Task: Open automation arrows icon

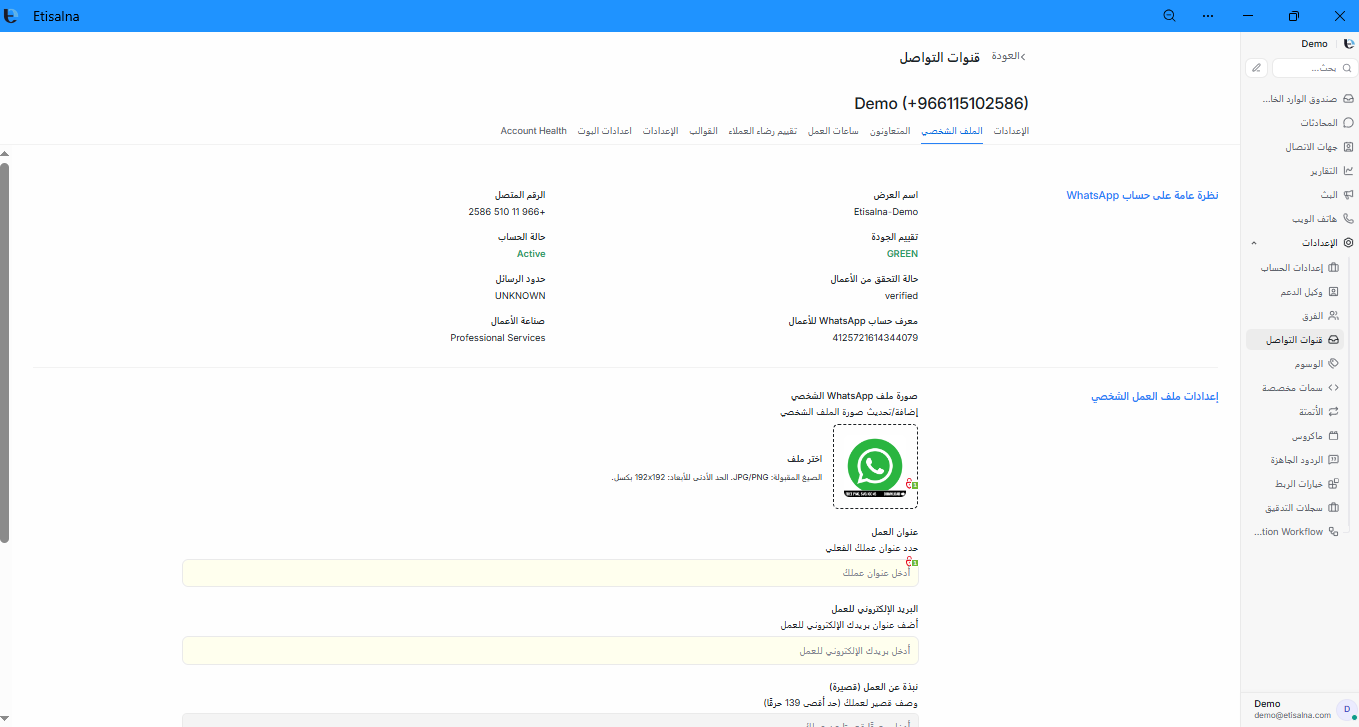Action: tap(1333, 412)
